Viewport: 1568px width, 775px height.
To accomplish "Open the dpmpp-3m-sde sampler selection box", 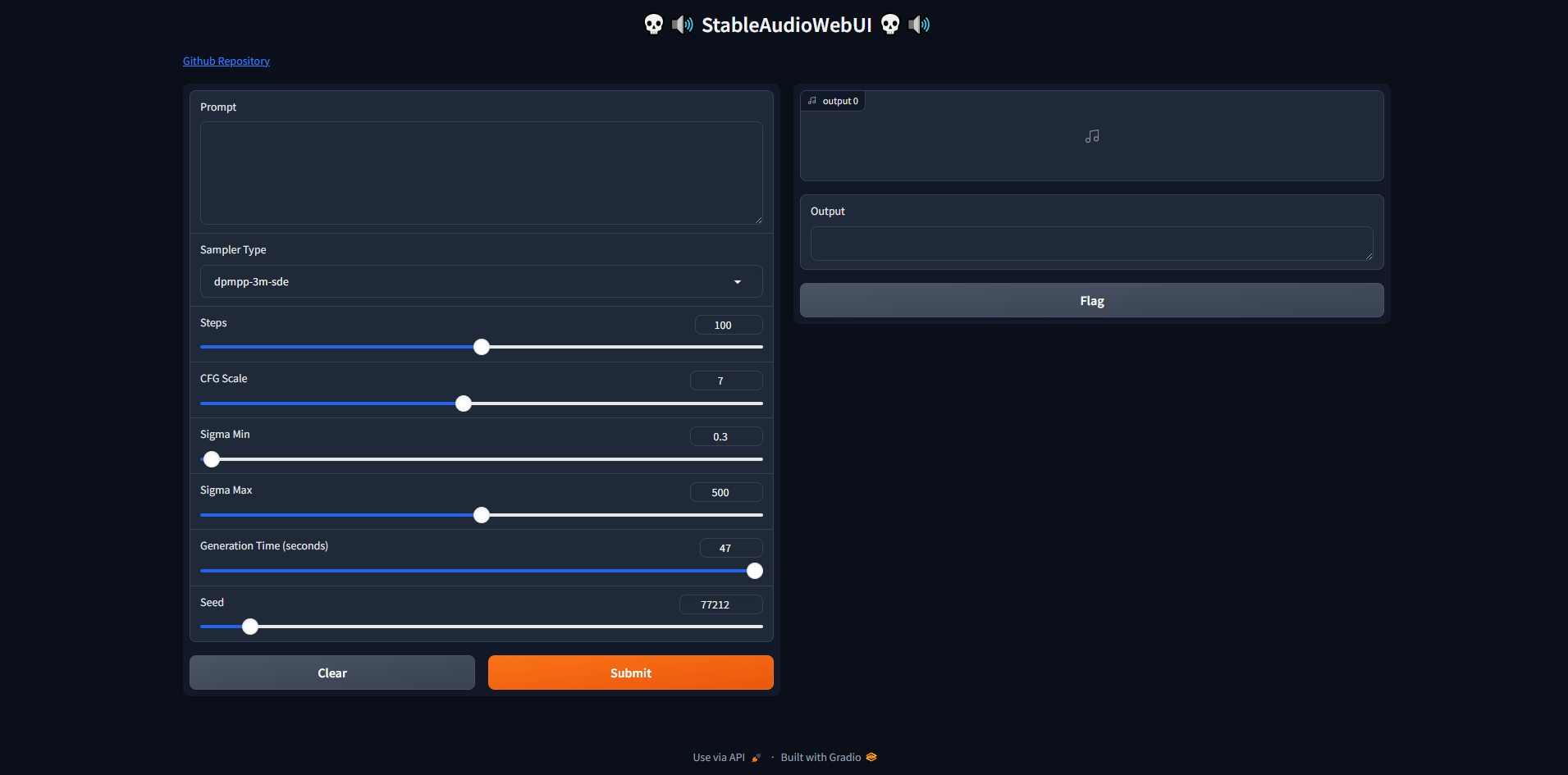I will [468, 281].
